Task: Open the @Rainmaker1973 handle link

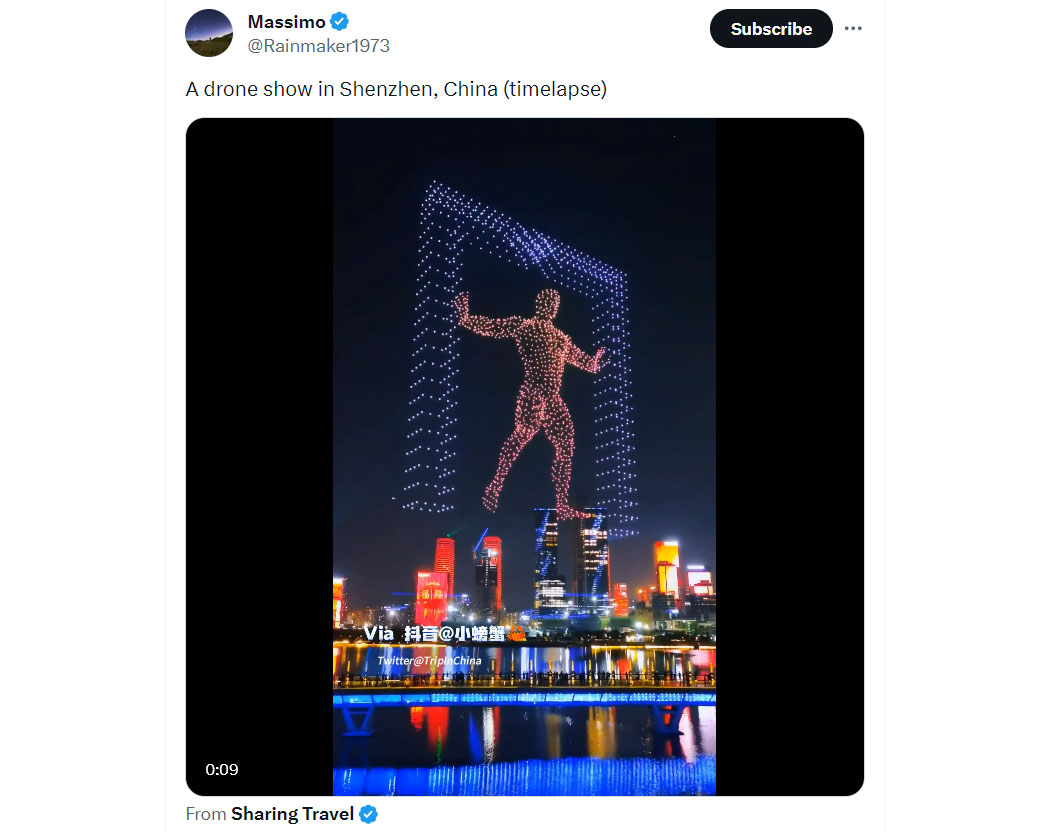Action: [x=318, y=46]
